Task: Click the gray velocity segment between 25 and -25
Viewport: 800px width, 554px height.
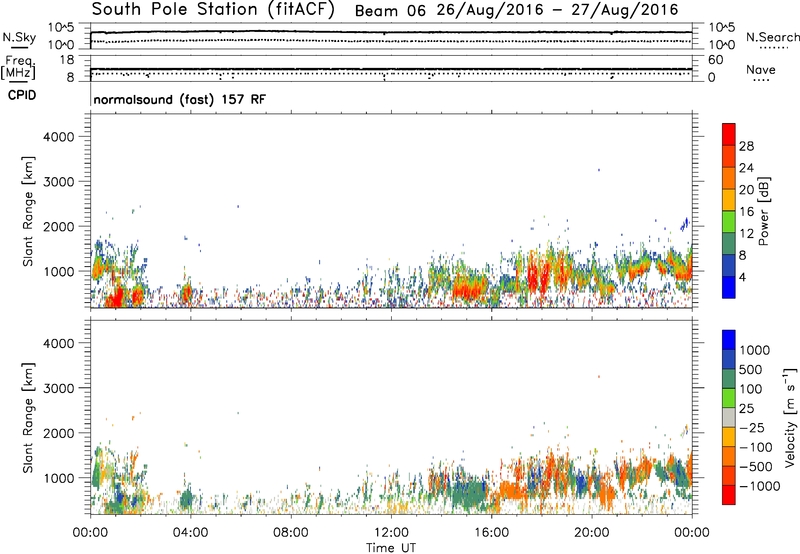Action: coord(729,418)
